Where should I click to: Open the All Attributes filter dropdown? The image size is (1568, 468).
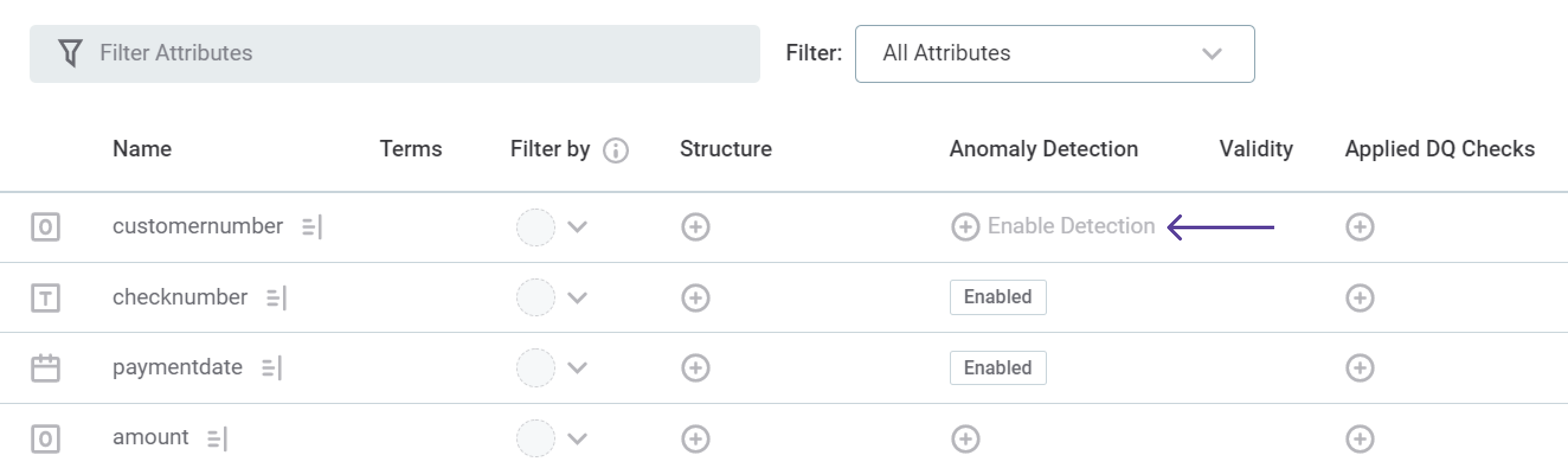[1053, 53]
